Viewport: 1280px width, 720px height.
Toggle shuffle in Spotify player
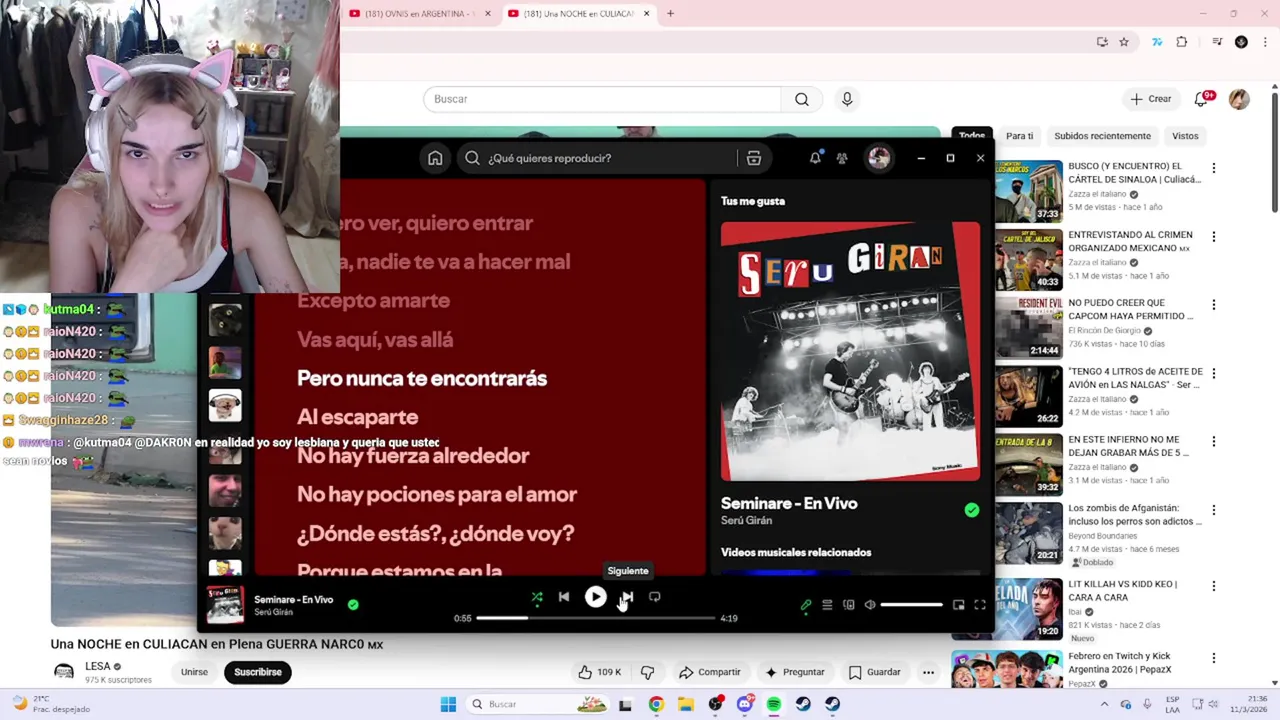(x=537, y=597)
